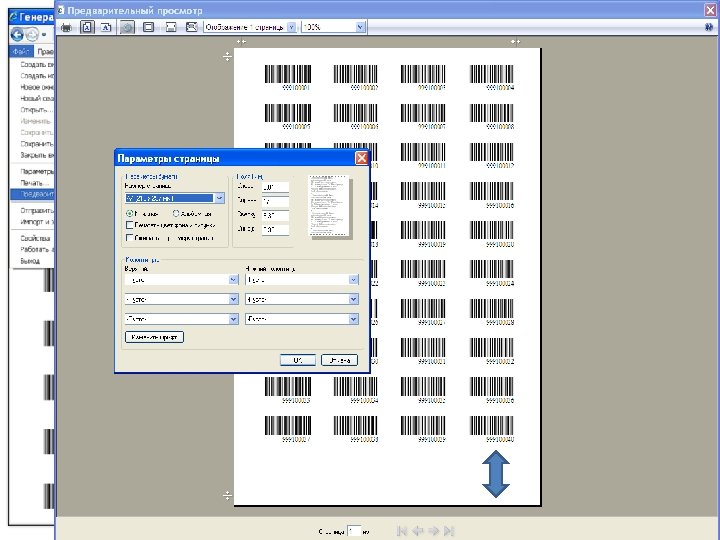Open paper size dropdown in dialog
This screenshot has width=720, height=540.
tap(219, 198)
